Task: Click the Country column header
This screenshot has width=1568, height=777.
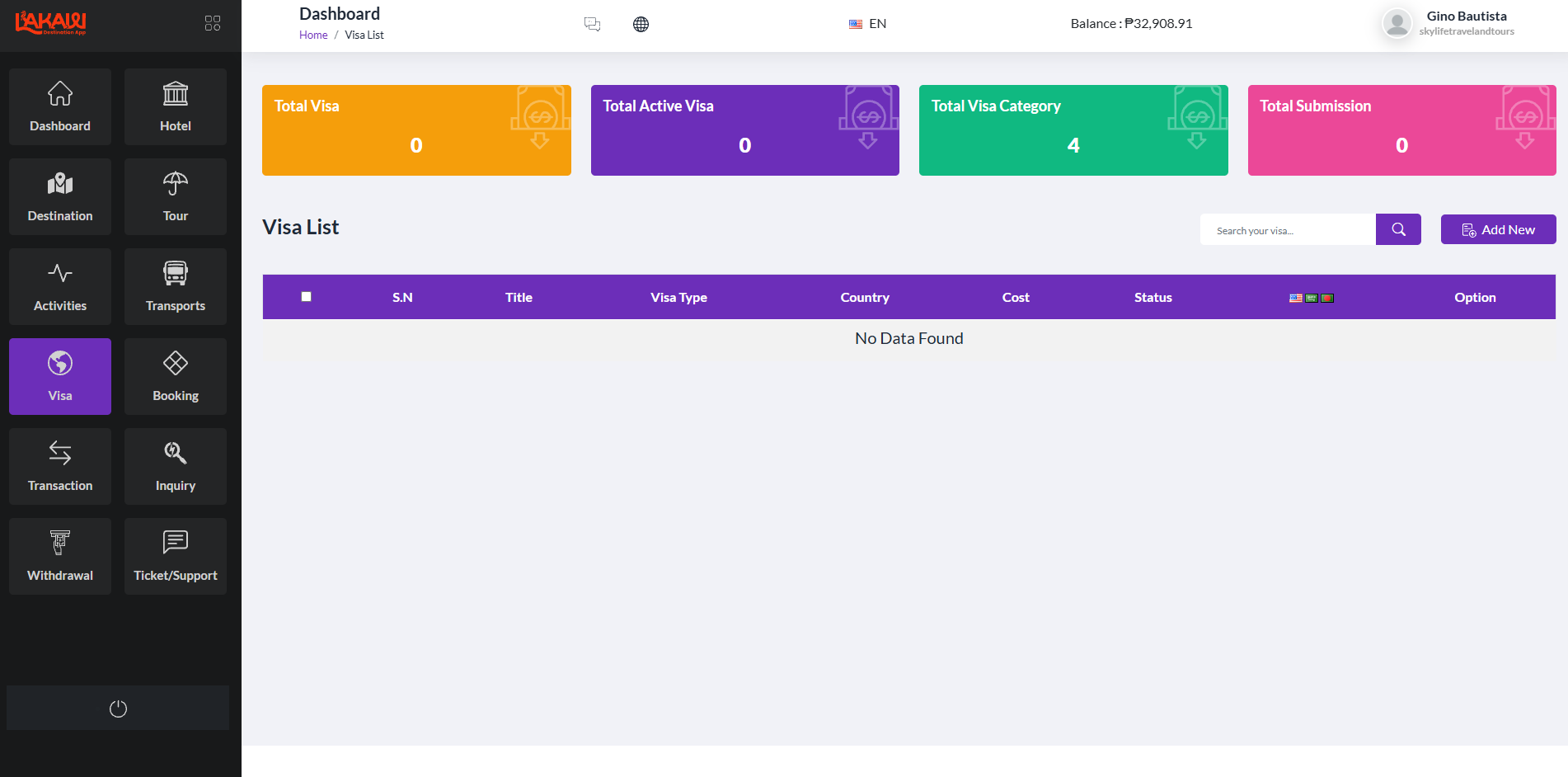Action: (x=865, y=297)
